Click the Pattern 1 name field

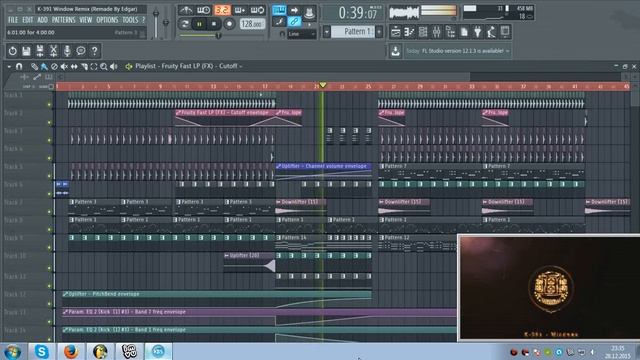[353, 32]
